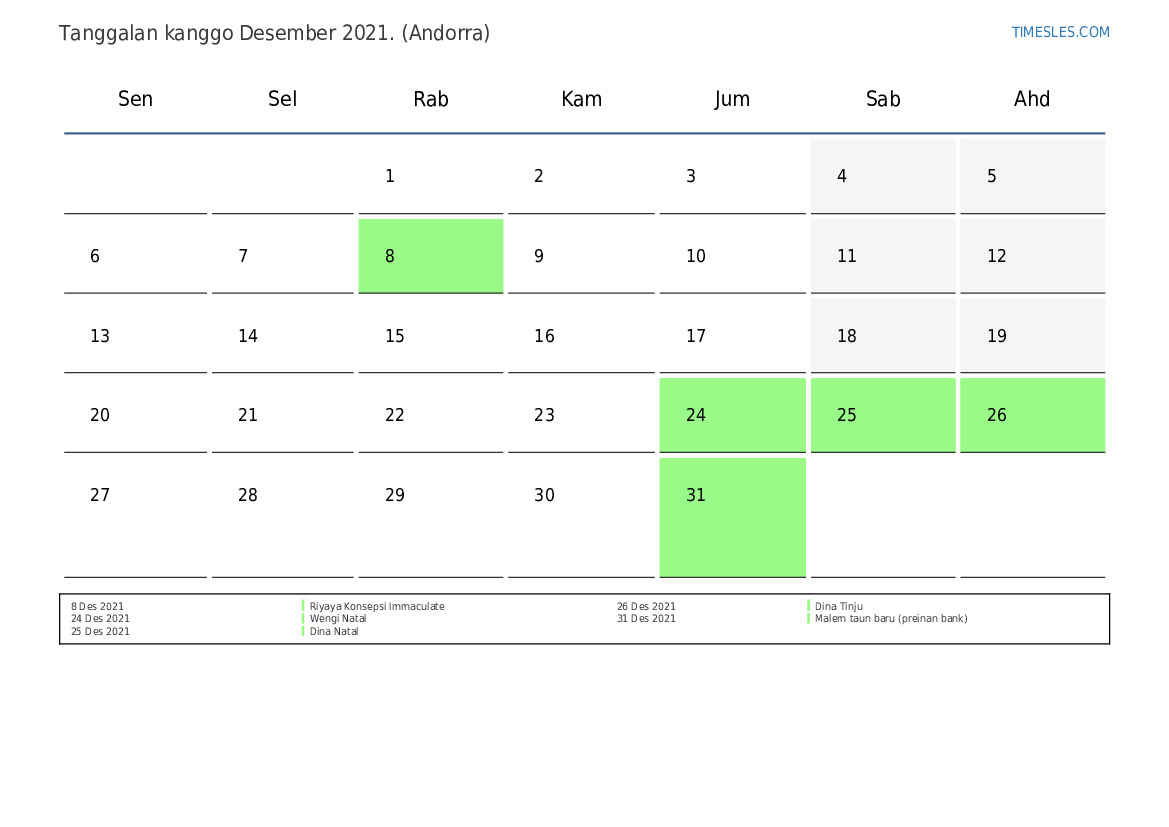
Task: Click day 14 in the calendar
Action: pyautogui.click(x=283, y=336)
